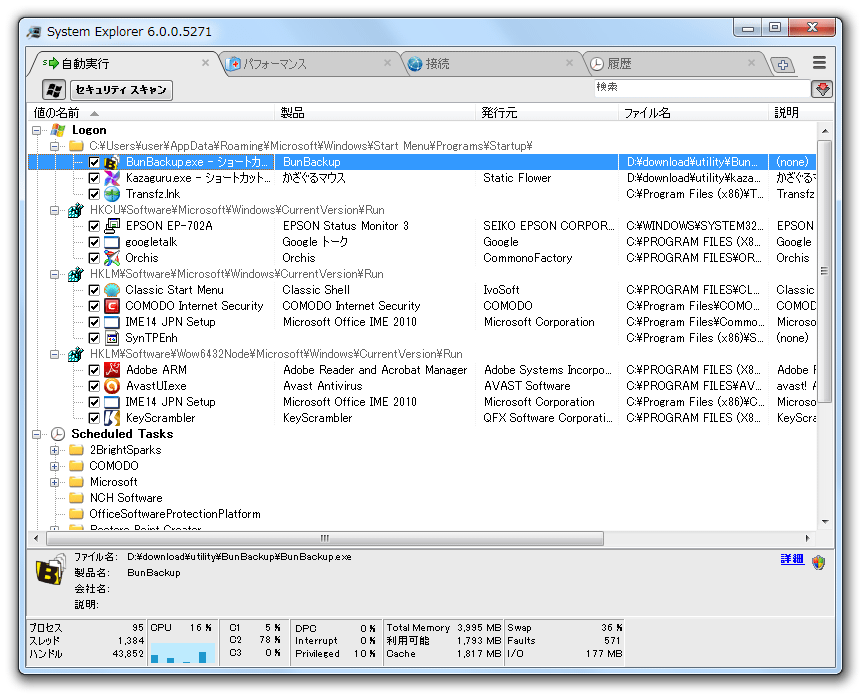The width and height of the screenshot is (864, 697).
Task: Toggle the Orchis autorun checkbox
Action: (94, 258)
